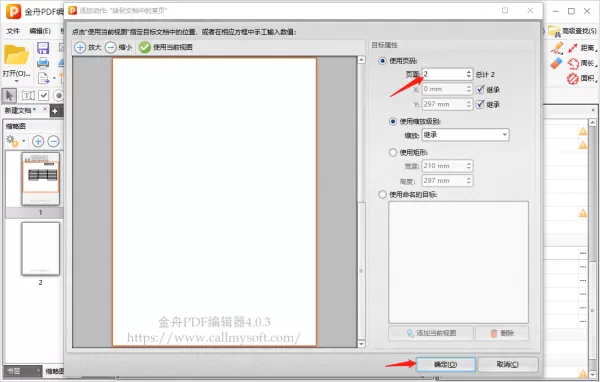Click preview scrollbar down arrow
The image size is (600, 382).
361,344
